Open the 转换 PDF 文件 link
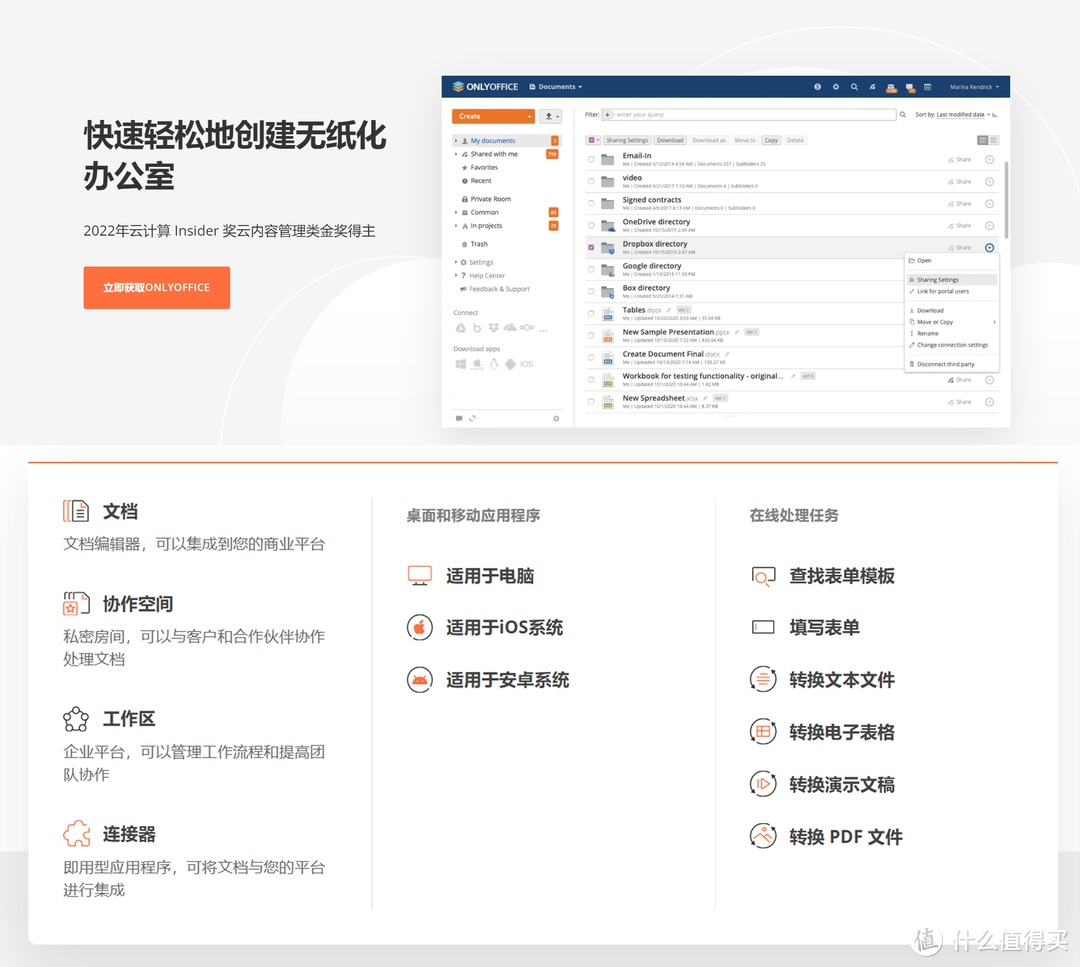The width and height of the screenshot is (1080, 967). pyautogui.click(x=846, y=837)
